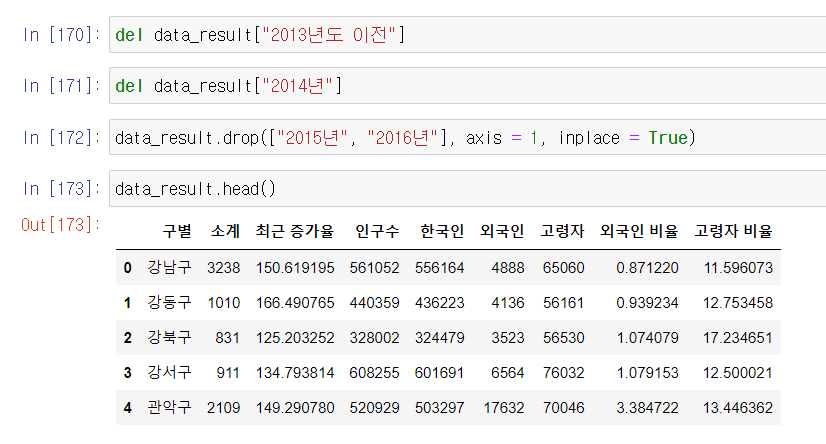Image resolution: width=826 pixels, height=444 pixels.
Task: Click the "구별" column header
Action: 176,231
